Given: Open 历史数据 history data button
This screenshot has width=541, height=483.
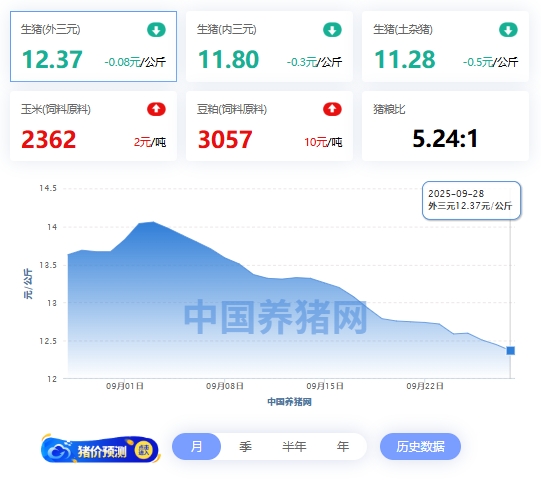Looking at the screenshot, I should pos(420,446).
